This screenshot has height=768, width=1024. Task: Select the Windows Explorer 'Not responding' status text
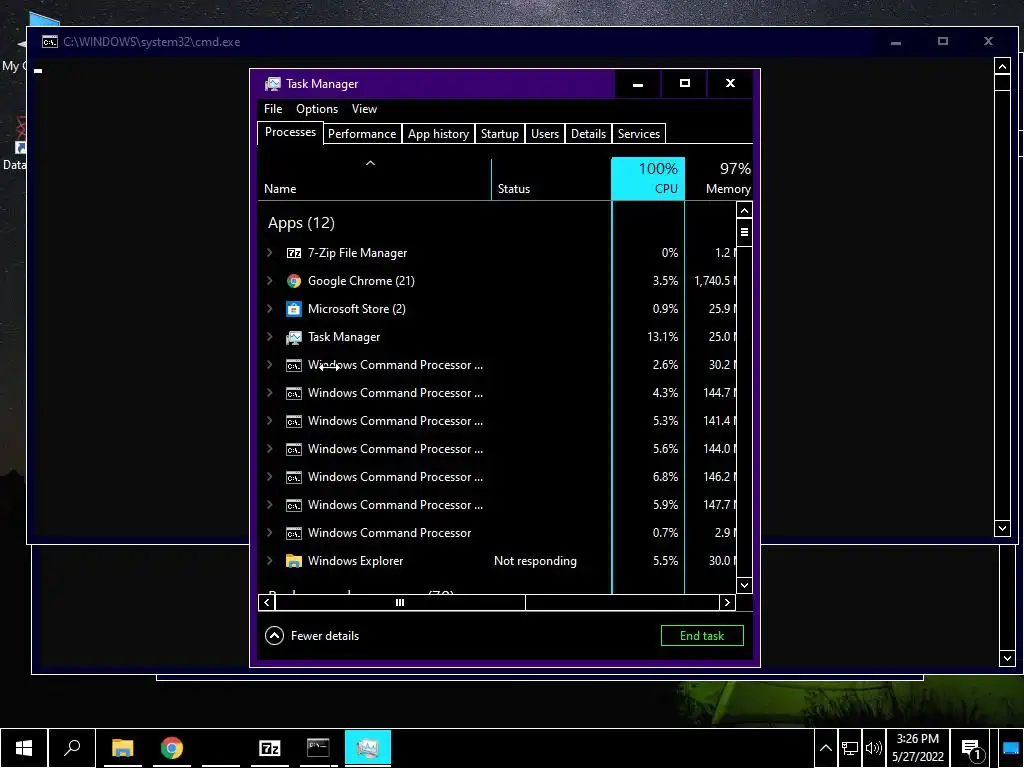tap(535, 561)
